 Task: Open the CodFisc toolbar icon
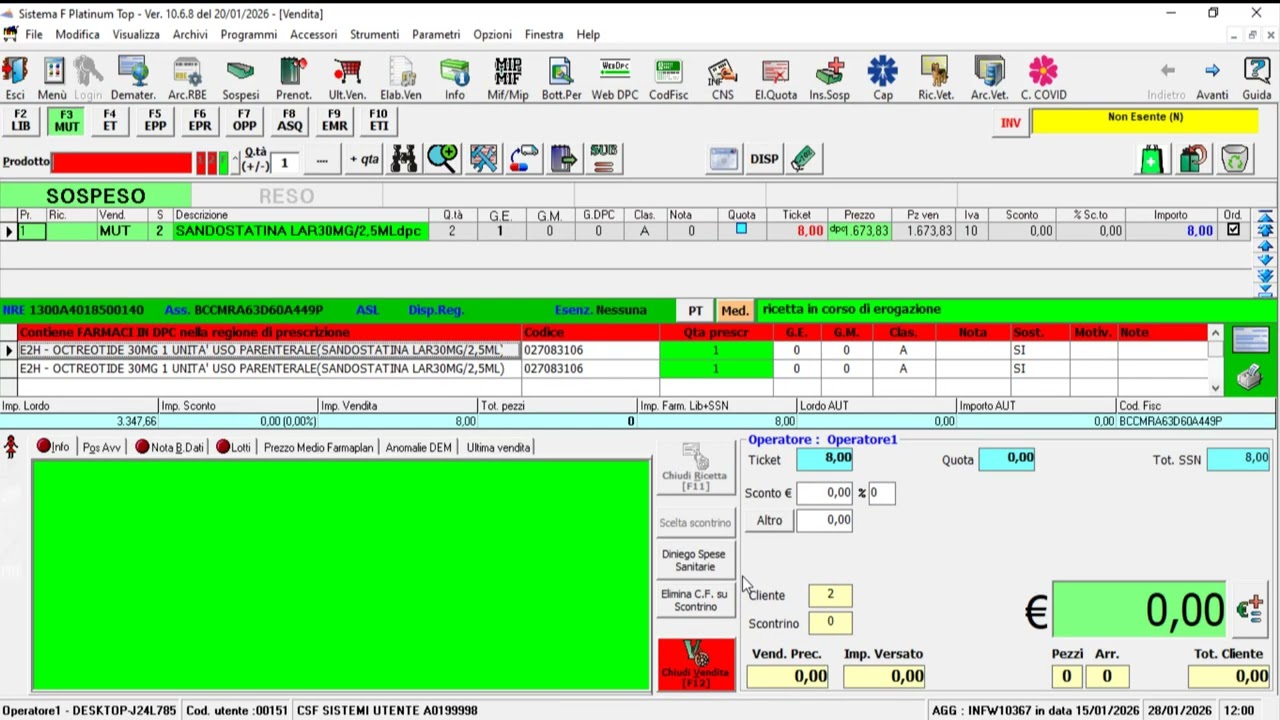pyautogui.click(x=668, y=79)
